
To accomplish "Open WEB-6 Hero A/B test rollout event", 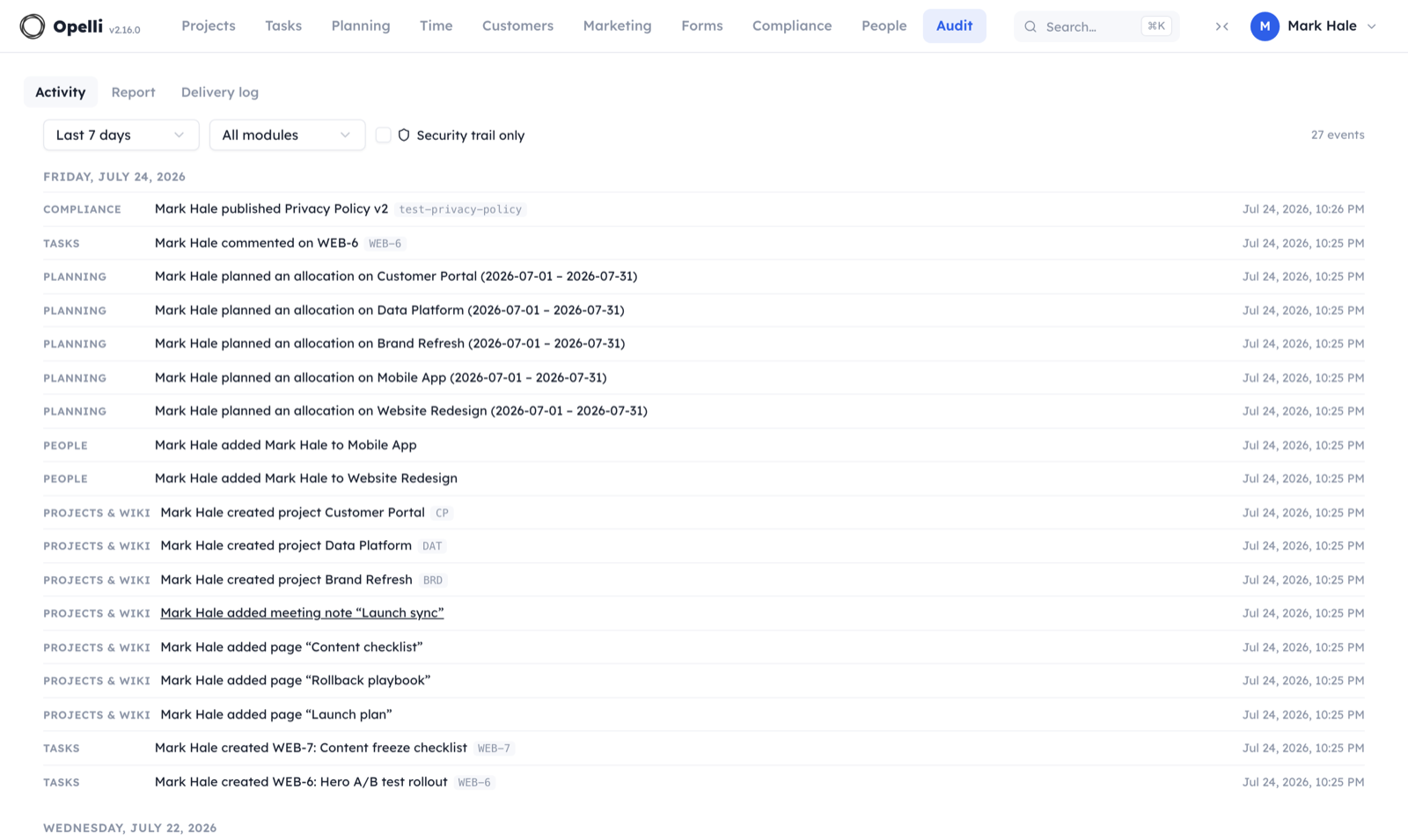I will click(x=301, y=782).
